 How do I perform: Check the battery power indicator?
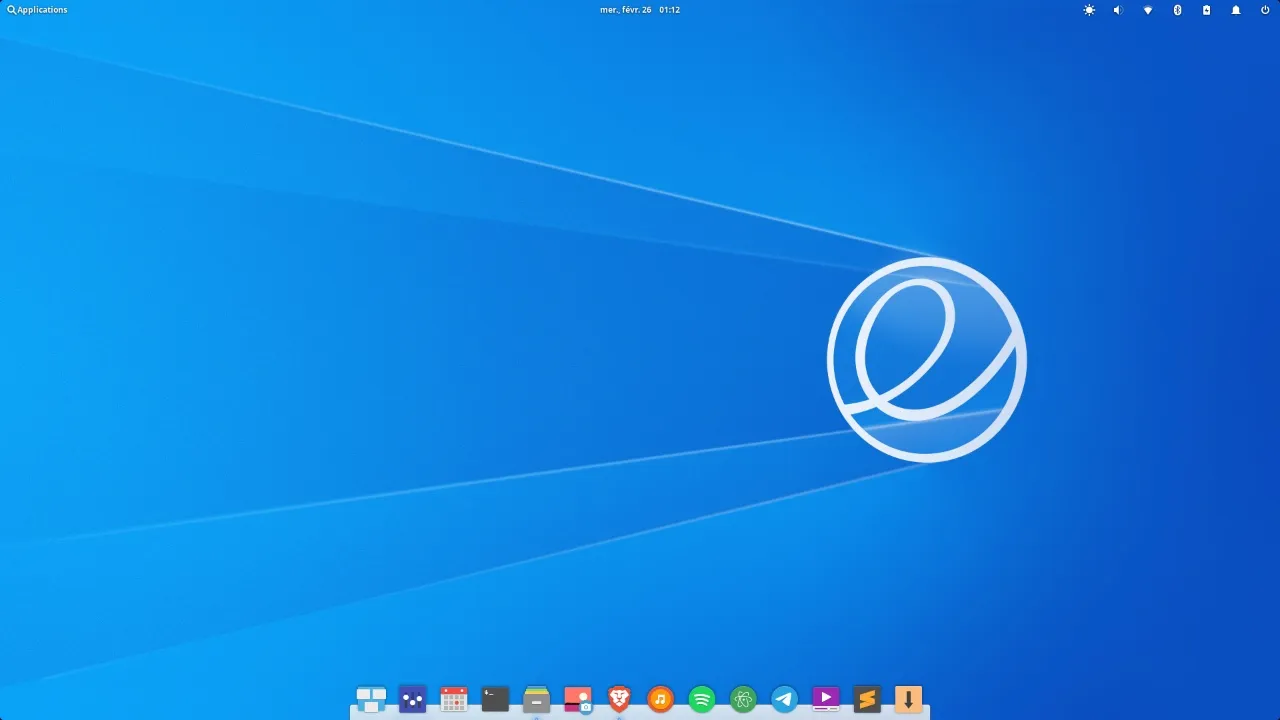1206,10
